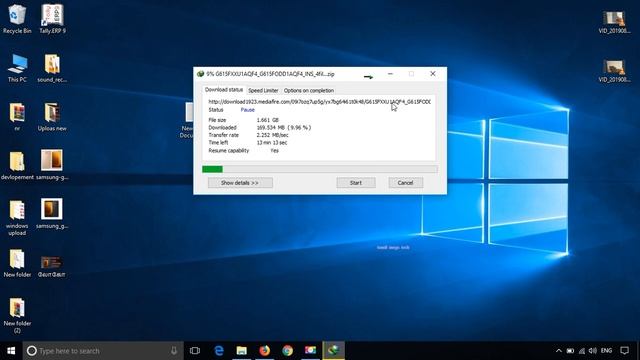640x360 pixels.
Task: Open the download manager taskbar icon
Action: (x=333, y=351)
